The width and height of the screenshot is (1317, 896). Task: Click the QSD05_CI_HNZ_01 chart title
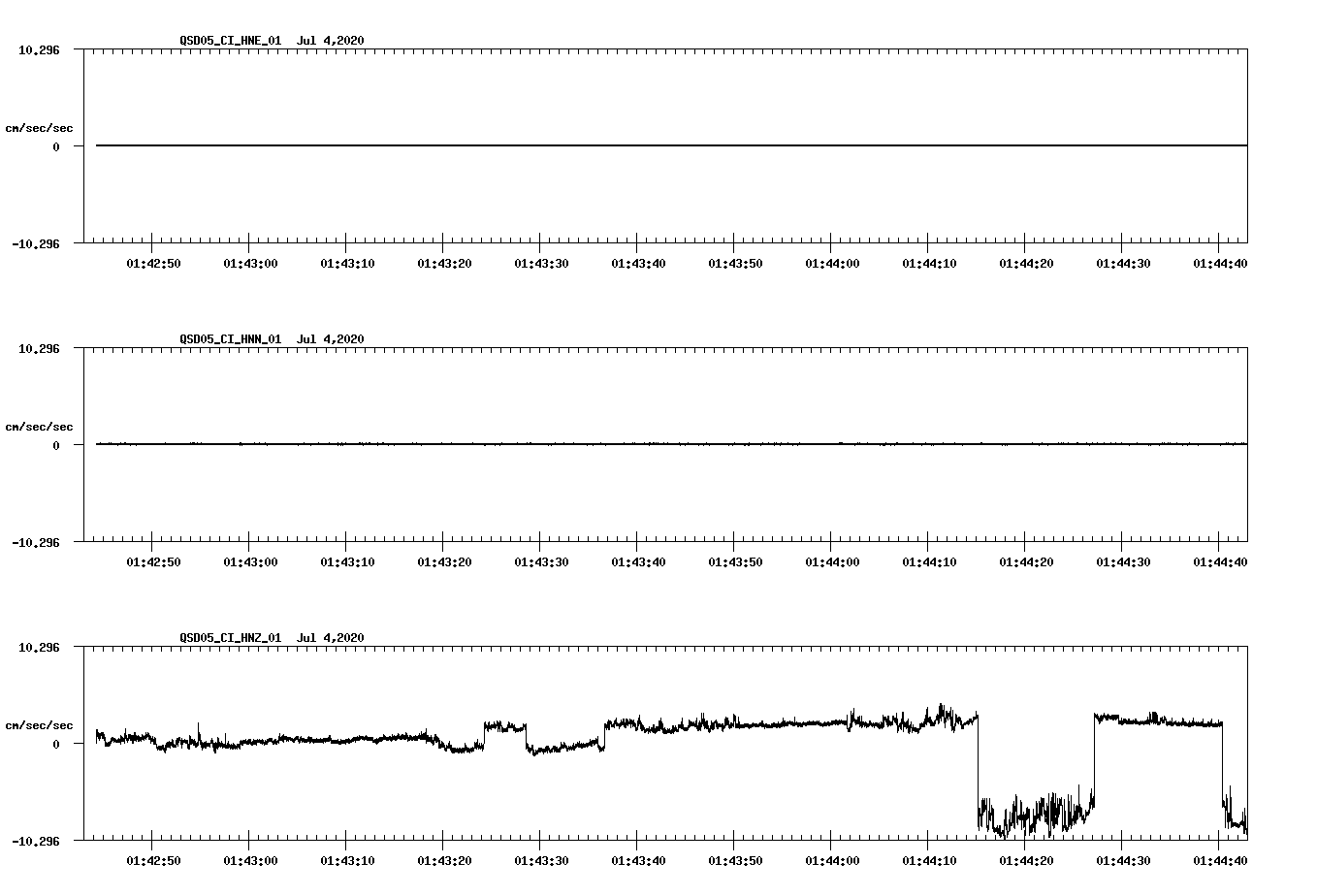coord(272,638)
